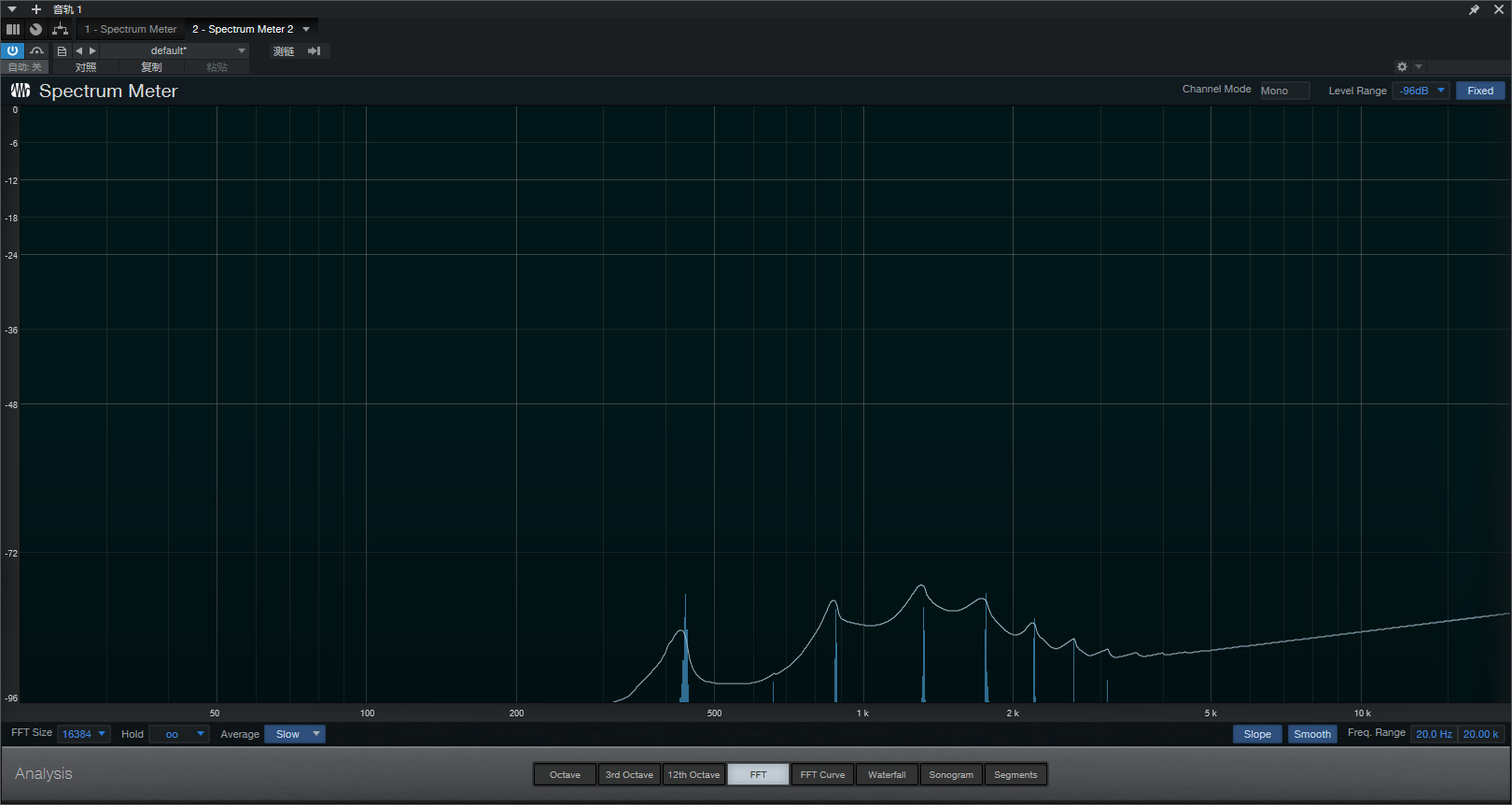
Task: Click the 20.0 Hz frequency range field
Action: tap(1434, 734)
